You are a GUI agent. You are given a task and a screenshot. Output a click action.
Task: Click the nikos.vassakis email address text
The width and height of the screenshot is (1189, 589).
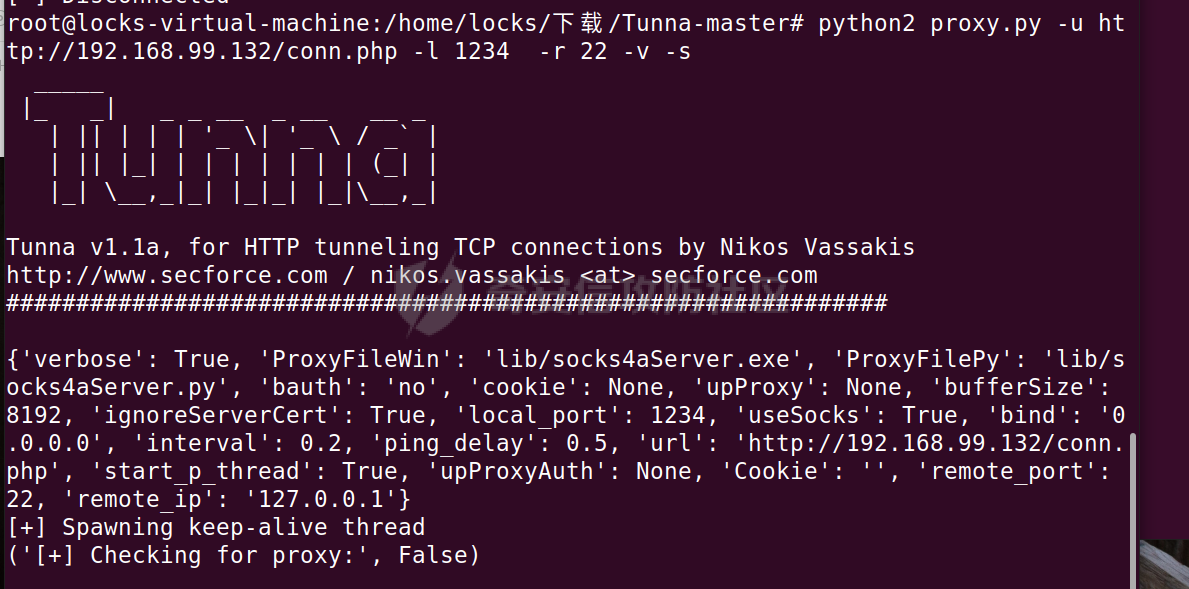(594, 275)
